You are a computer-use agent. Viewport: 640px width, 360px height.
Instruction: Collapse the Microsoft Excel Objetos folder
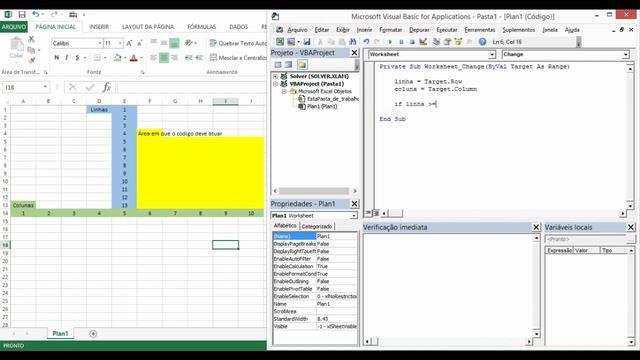[284, 91]
